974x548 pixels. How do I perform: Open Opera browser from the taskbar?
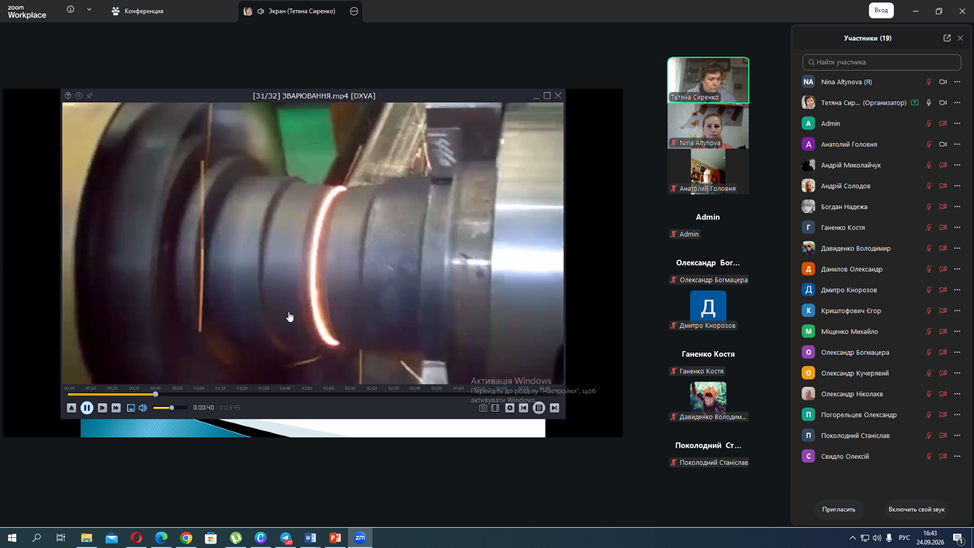point(136,538)
